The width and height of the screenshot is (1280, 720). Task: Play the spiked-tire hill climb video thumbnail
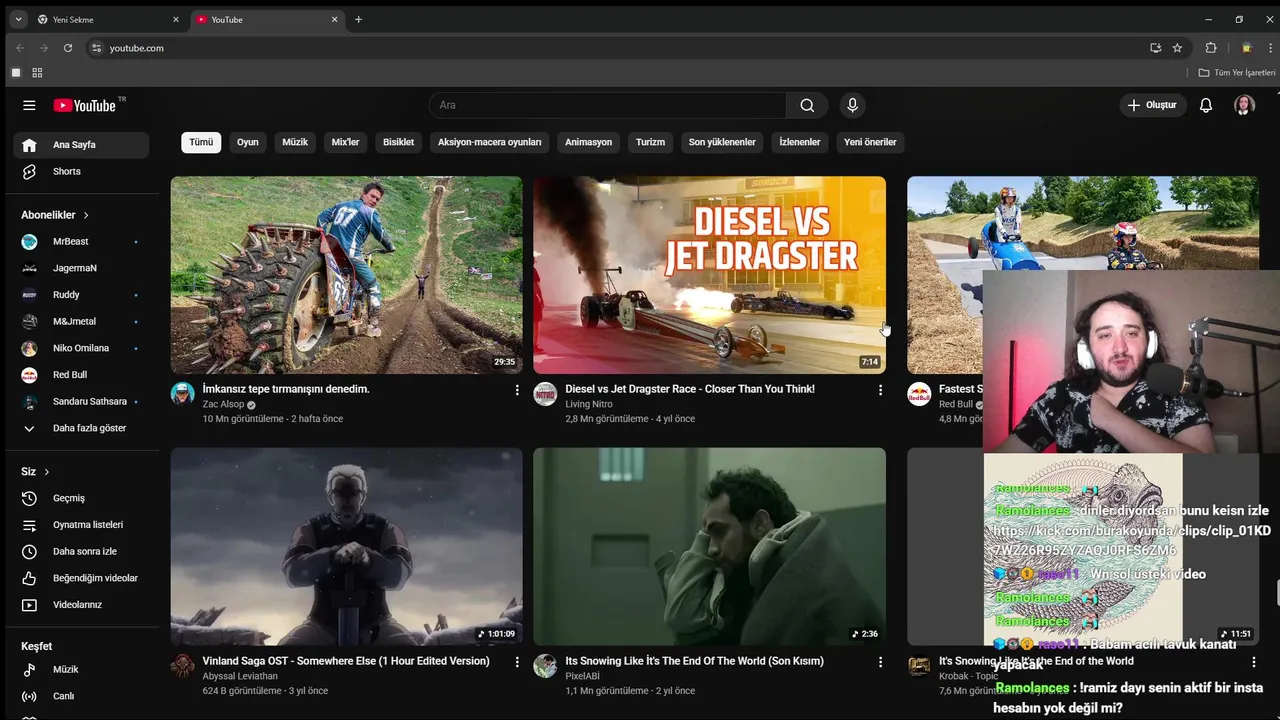click(346, 275)
